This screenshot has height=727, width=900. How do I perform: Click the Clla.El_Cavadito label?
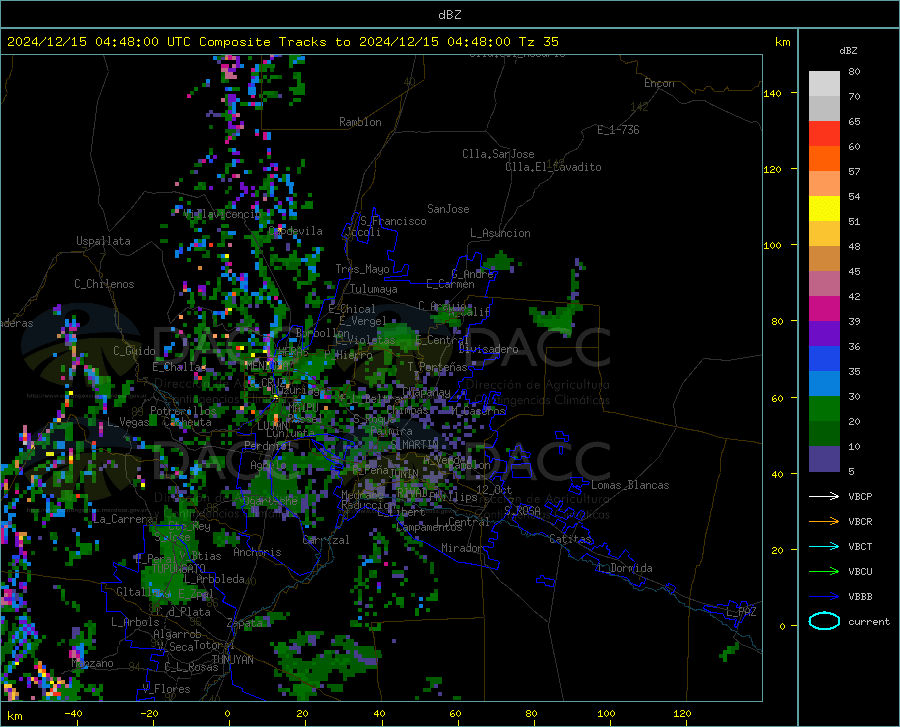[553, 167]
